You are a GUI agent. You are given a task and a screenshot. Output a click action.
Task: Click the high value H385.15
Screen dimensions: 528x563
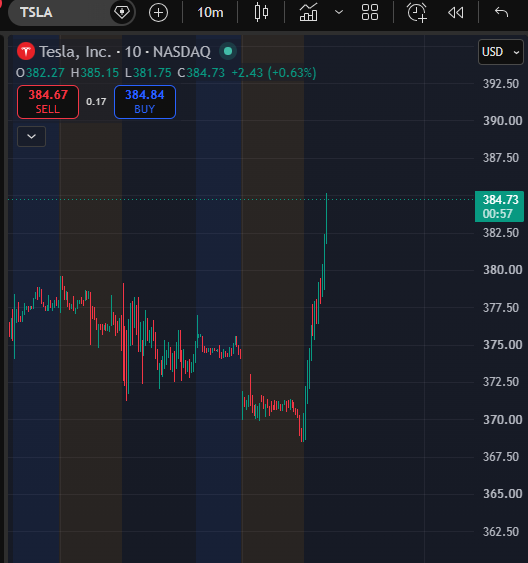(95, 73)
